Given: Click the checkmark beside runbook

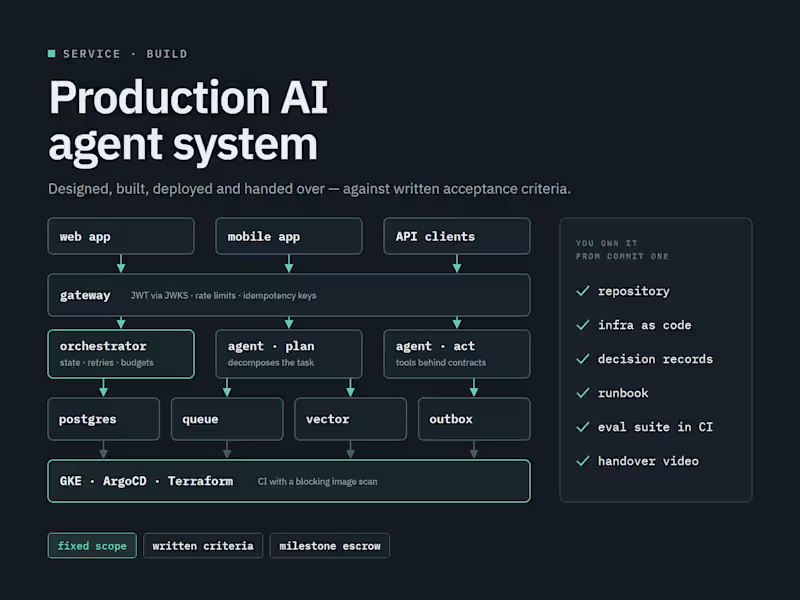Looking at the screenshot, I should click(x=583, y=393).
